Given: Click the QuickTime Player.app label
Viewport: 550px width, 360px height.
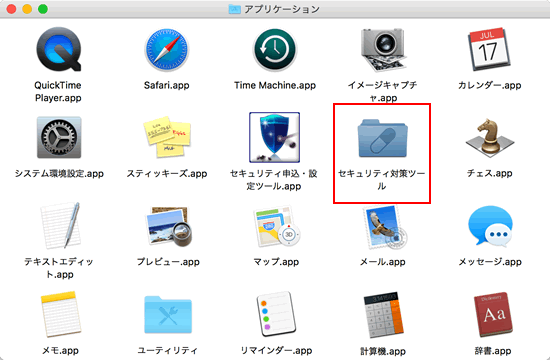Looking at the screenshot, I should tap(58, 91).
